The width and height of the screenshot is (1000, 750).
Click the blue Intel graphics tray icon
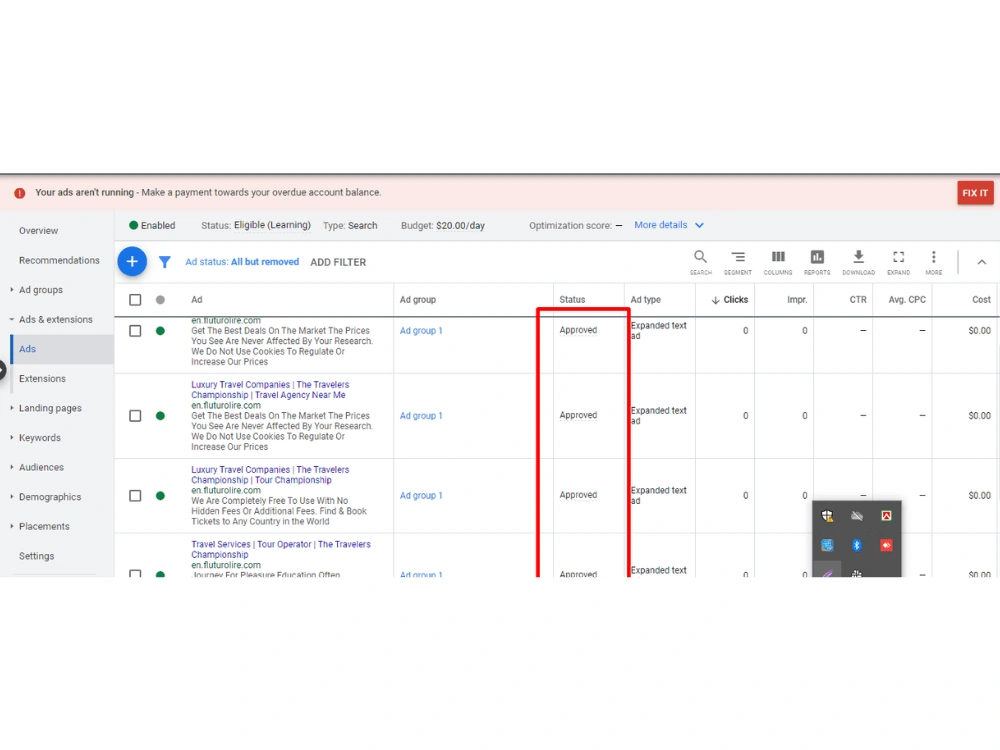pos(827,545)
